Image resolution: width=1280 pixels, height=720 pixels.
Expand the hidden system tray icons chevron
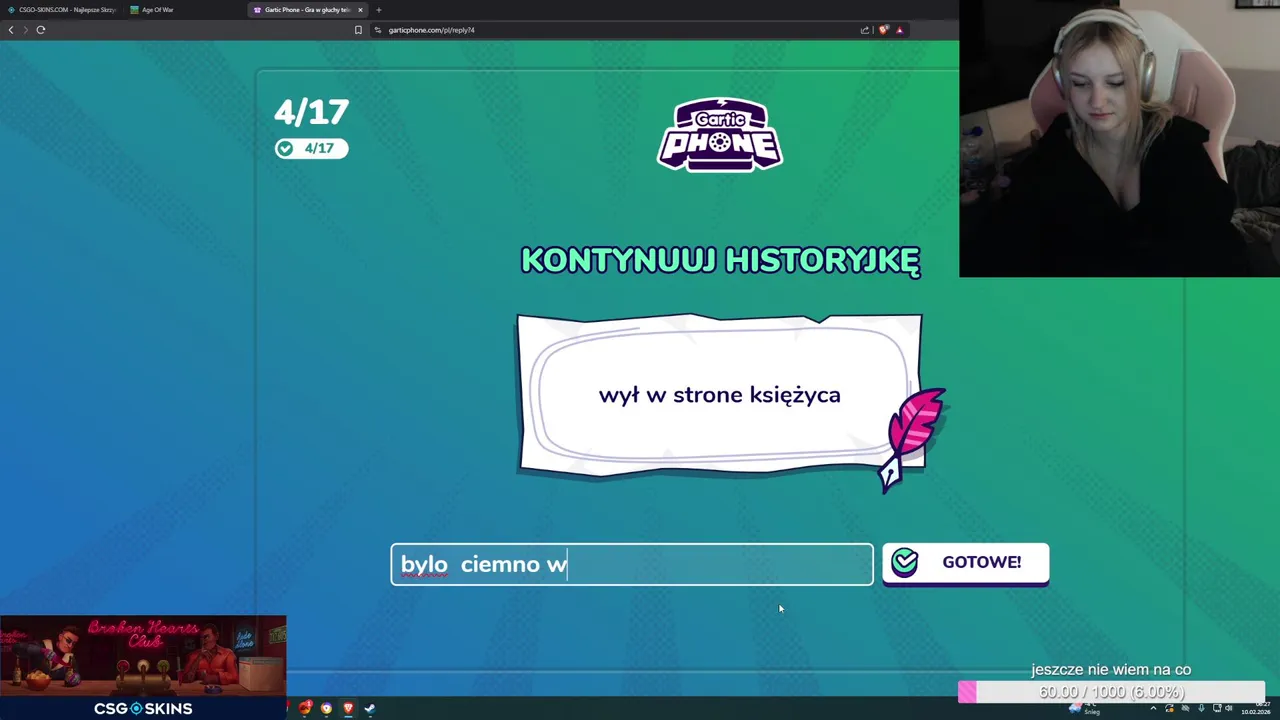(x=1153, y=708)
